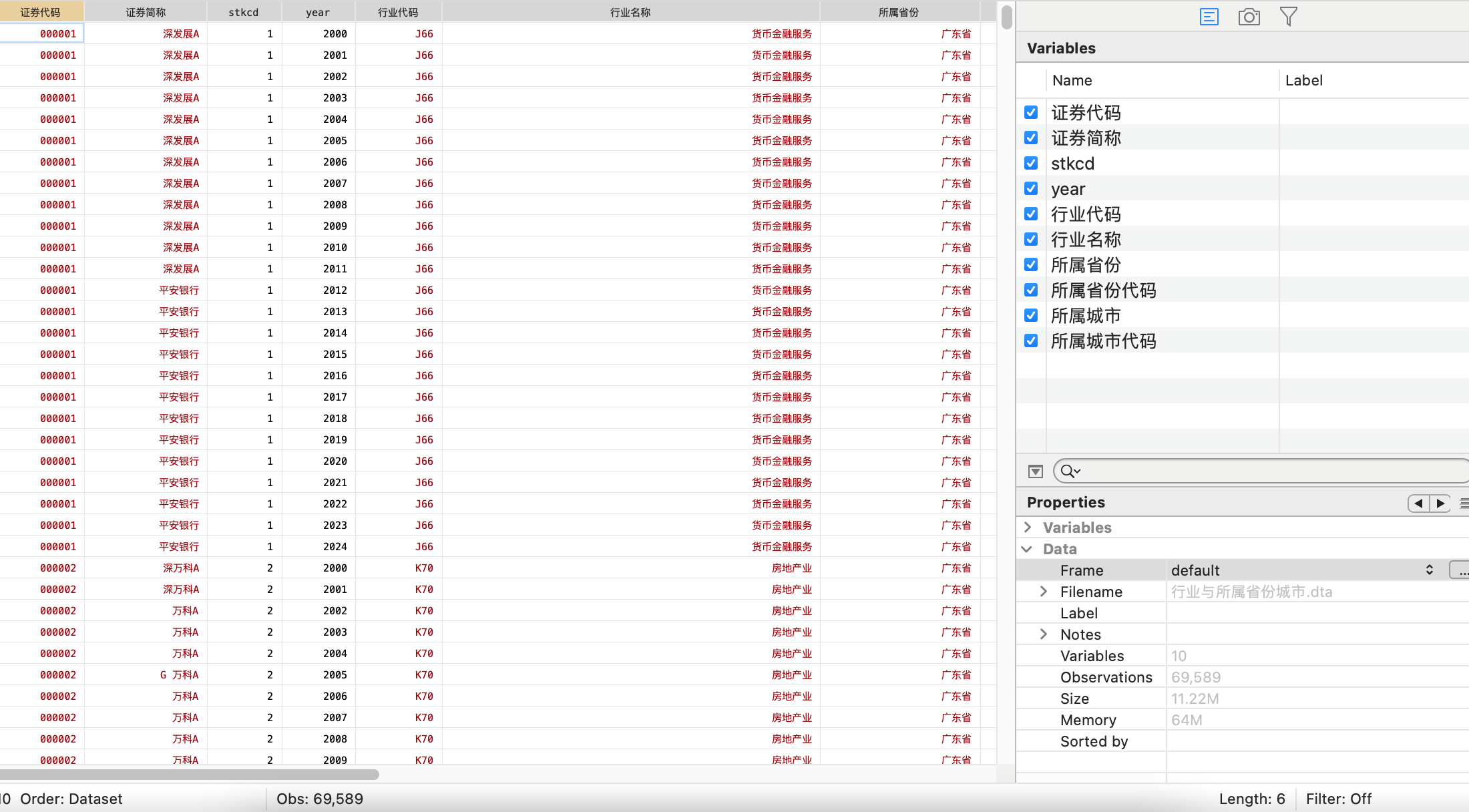Click the next variable right arrow in Properties
The height and width of the screenshot is (812, 1469).
click(x=1440, y=503)
